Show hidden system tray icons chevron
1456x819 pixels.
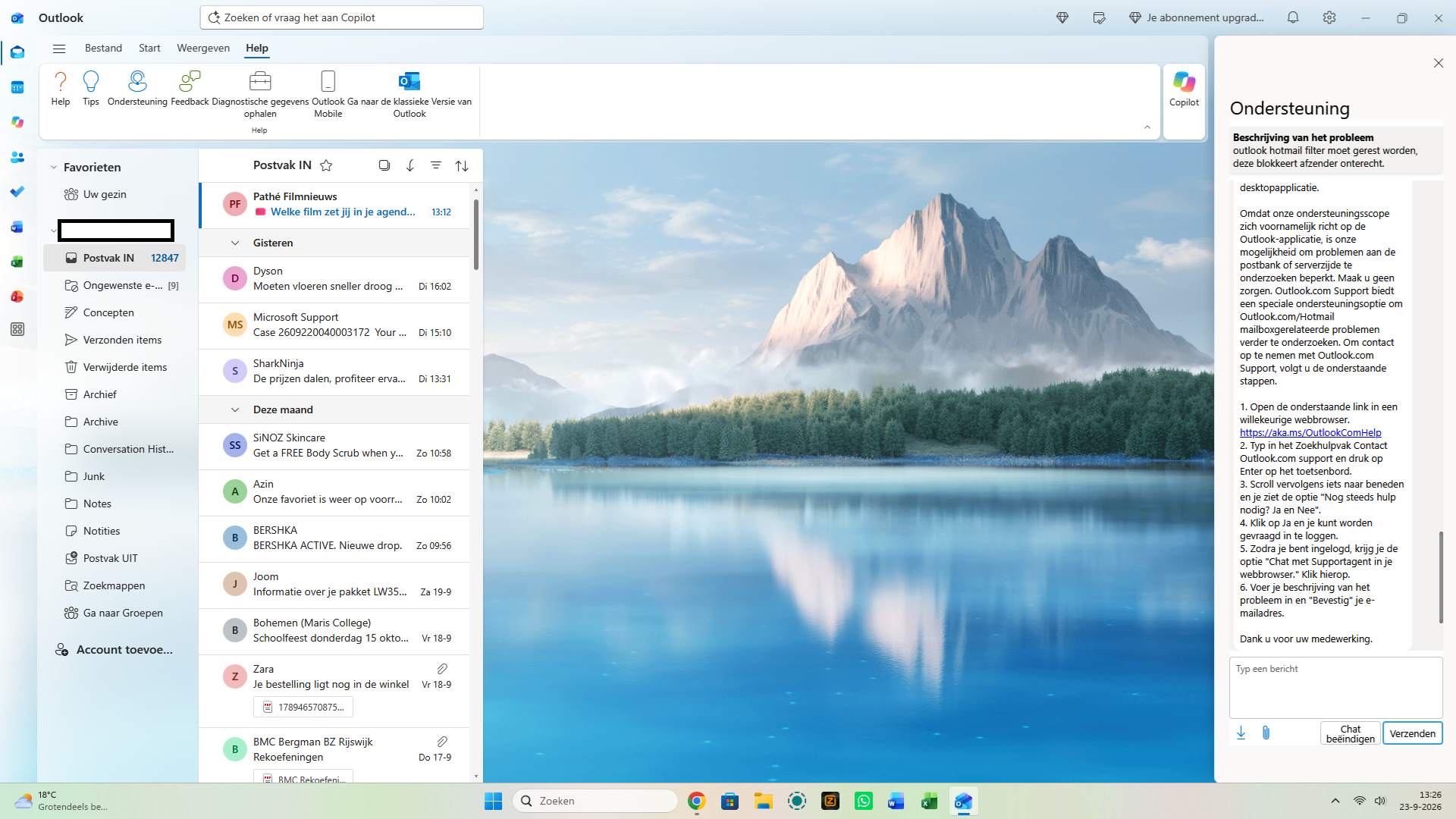(1335, 801)
